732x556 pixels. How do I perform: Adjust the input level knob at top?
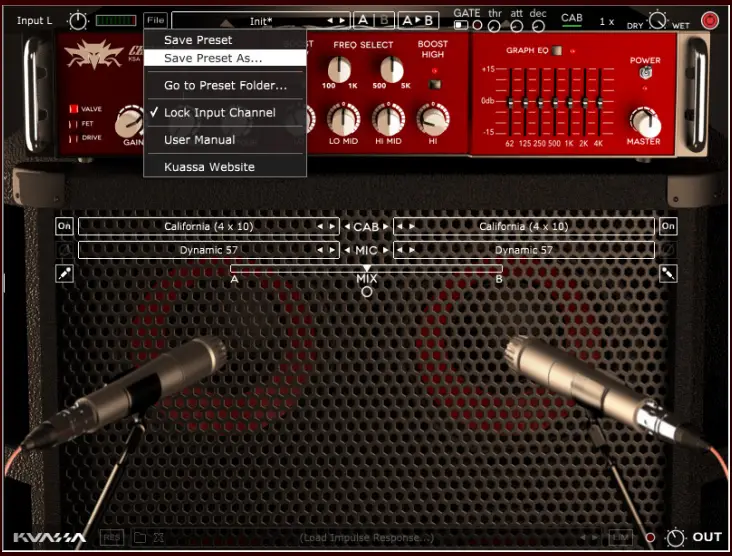(77, 21)
